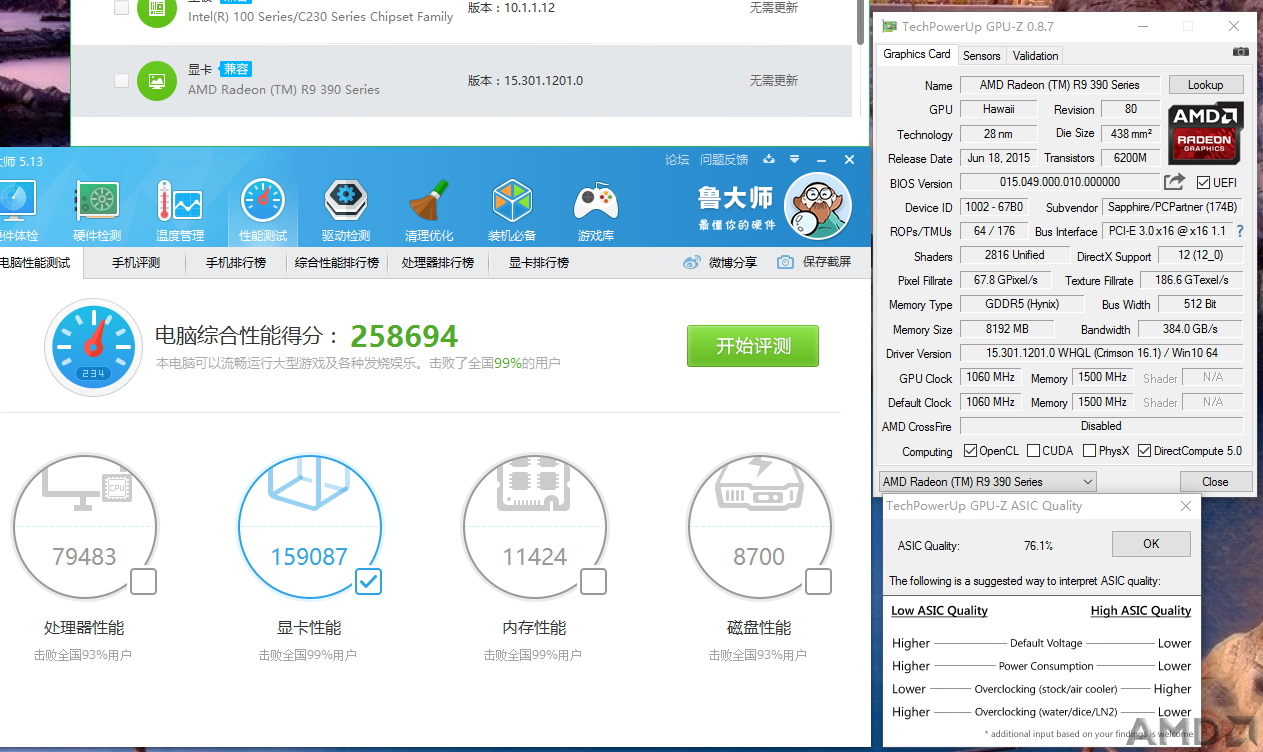This screenshot has height=752, width=1263.
Task: Toggle the CUDA checkbox
Action: click(1033, 451)
